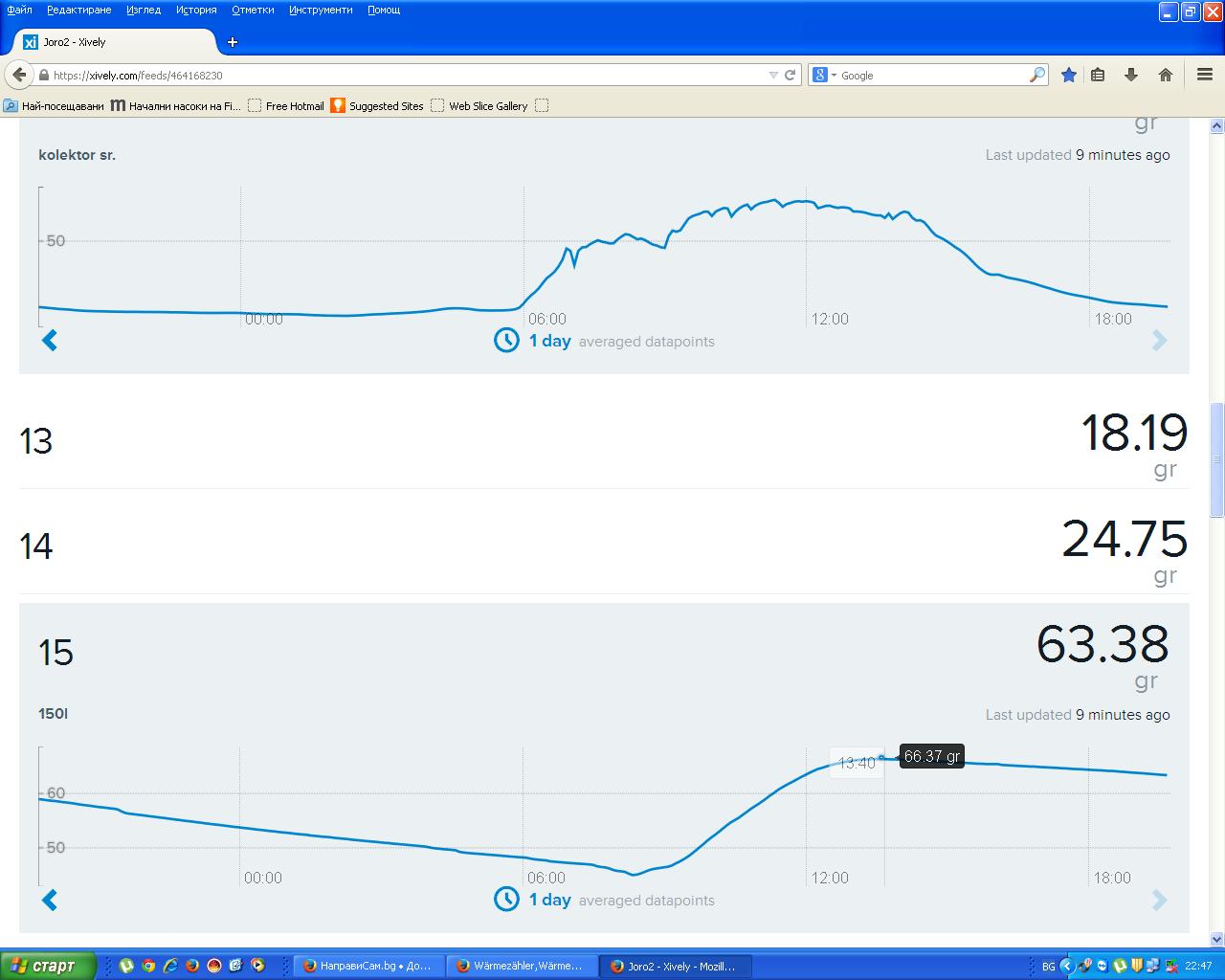The image size is (1225, 980).
Task: Click the back navigation arrow button
Action: tap(19, 75)
